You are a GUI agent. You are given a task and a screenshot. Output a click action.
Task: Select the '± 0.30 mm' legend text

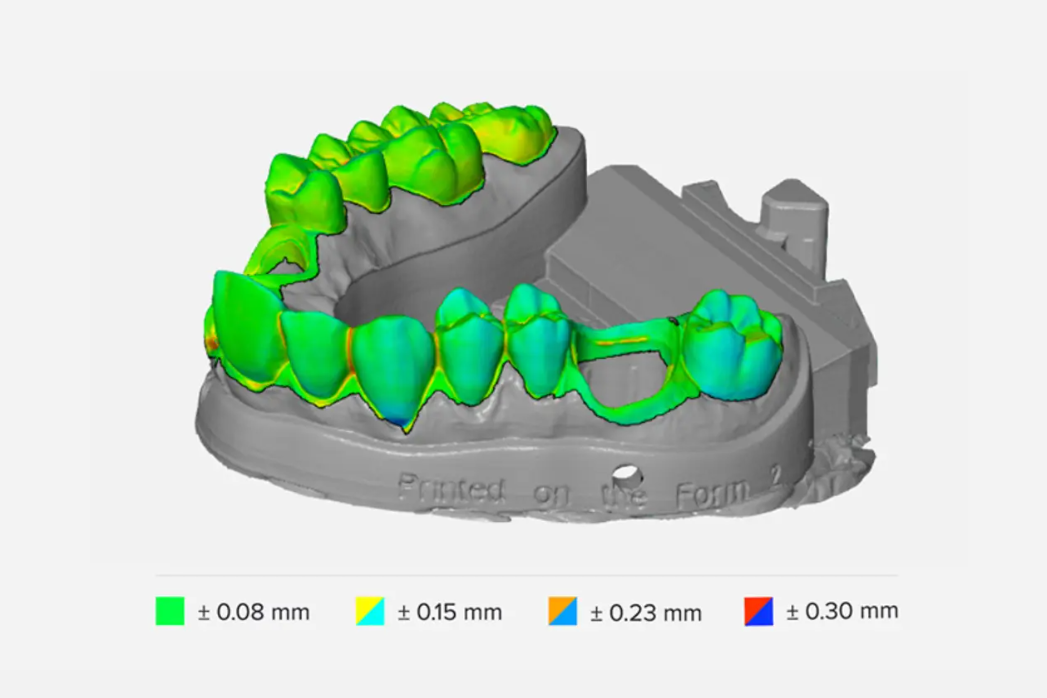(842, 611)
